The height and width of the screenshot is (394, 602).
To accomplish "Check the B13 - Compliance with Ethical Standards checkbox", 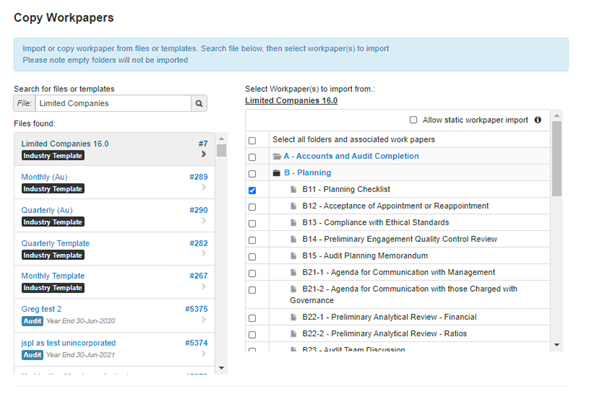I will coord(252,223).
